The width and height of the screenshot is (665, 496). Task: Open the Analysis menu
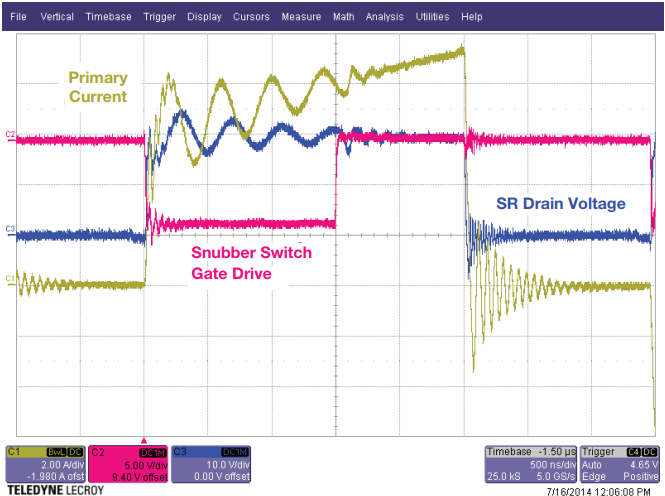(385, 17)
